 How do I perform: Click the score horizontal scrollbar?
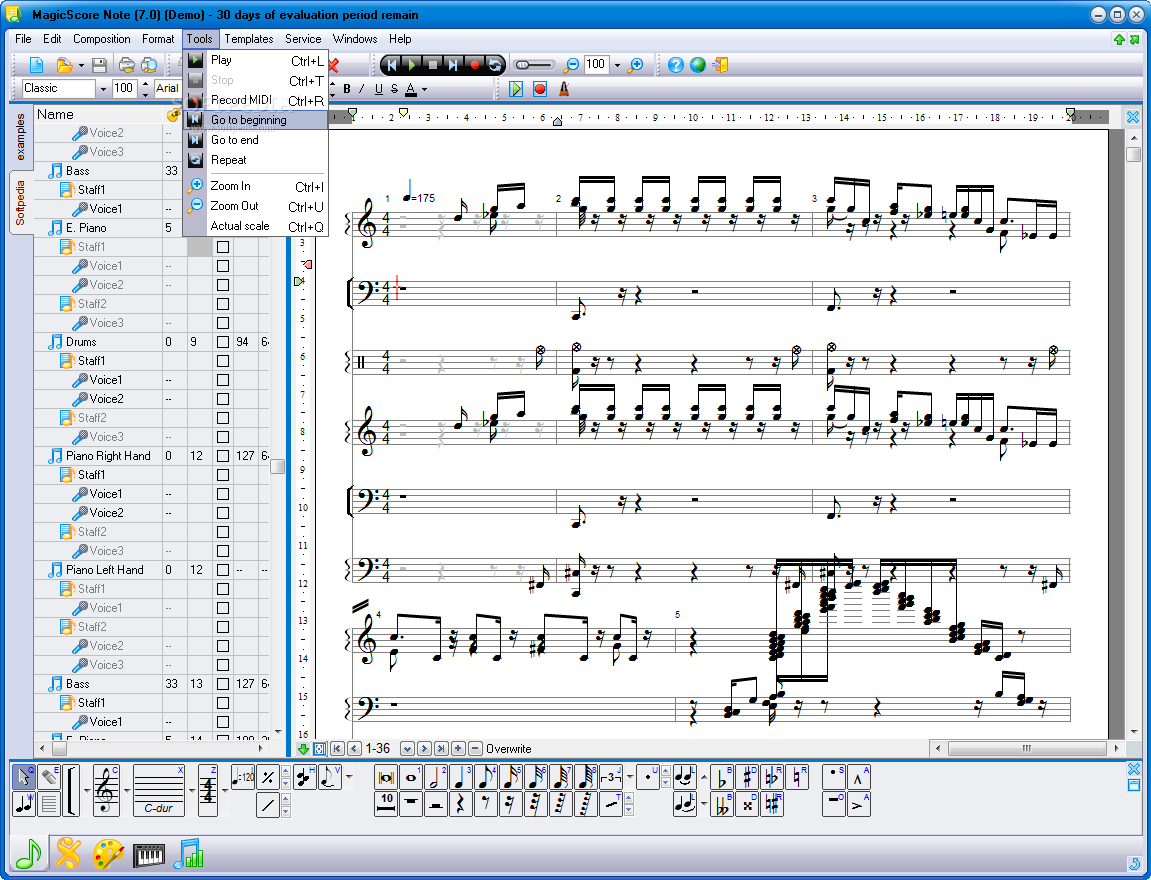tap(1026, 749)
